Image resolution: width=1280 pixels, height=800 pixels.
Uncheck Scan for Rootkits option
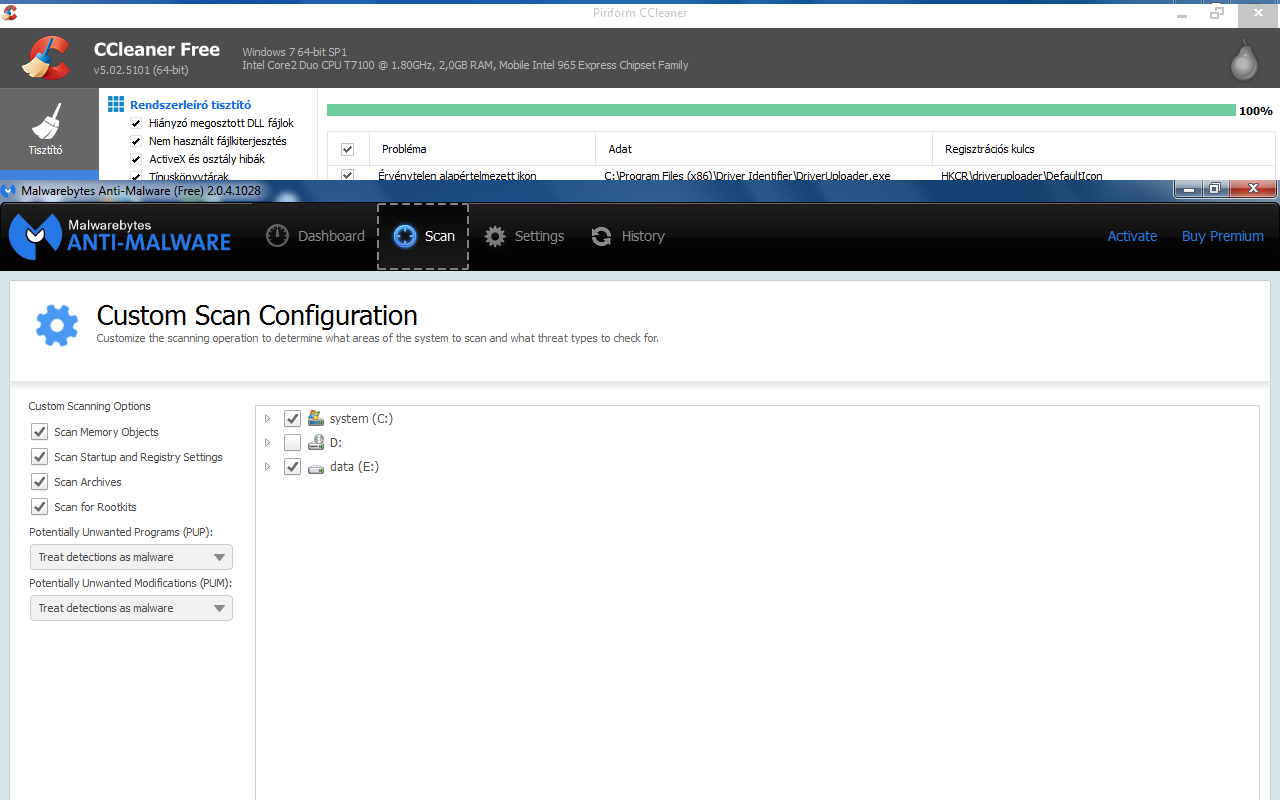40,507
